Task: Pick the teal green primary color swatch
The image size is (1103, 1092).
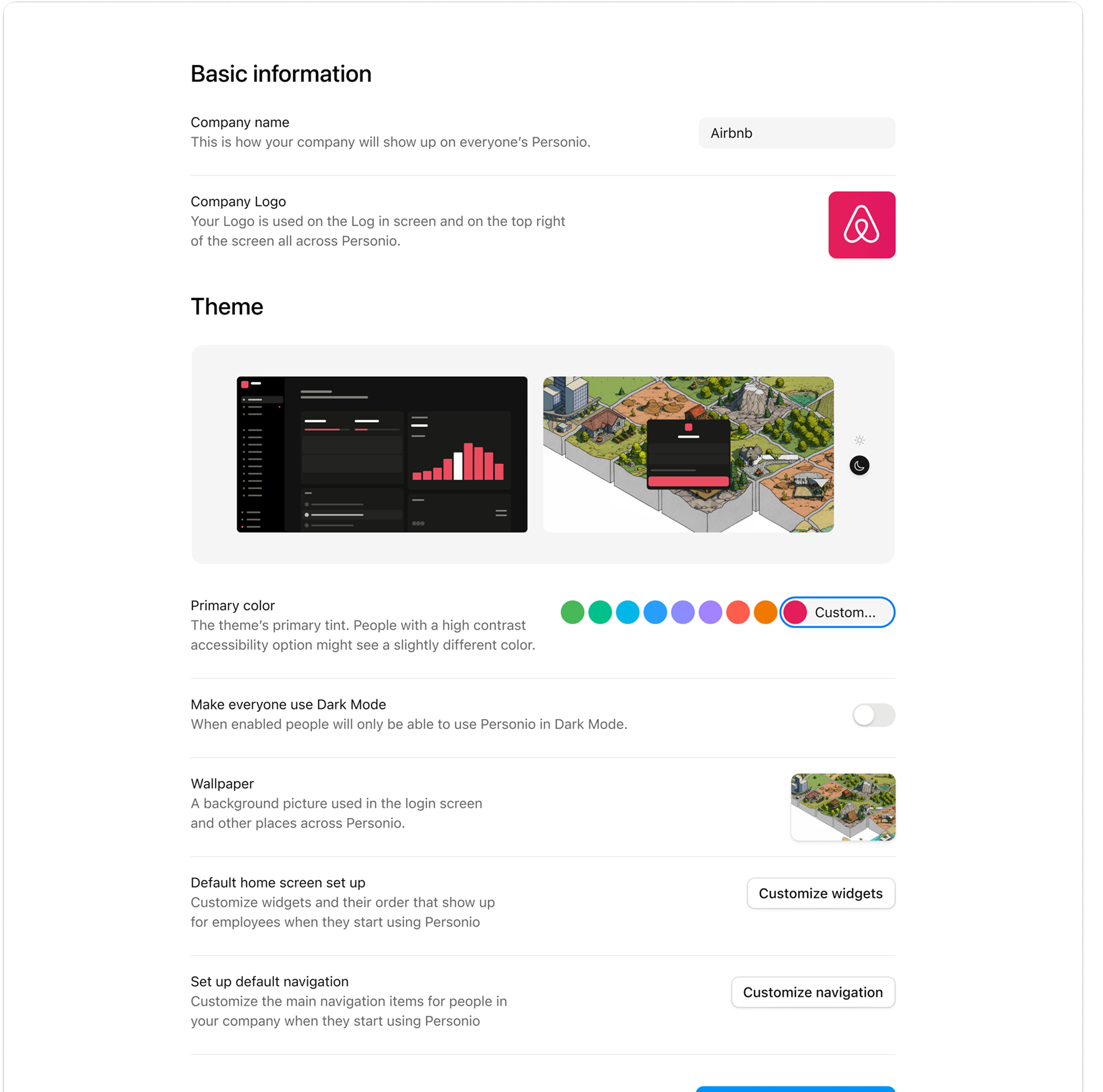Action: point(600,612)
